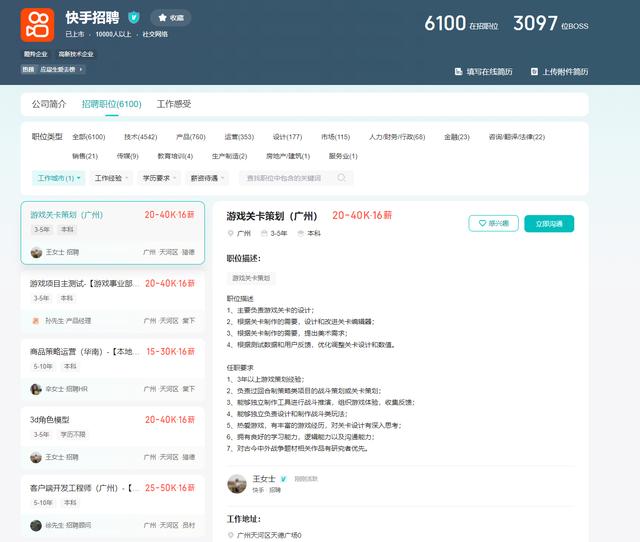Click 孙先生 avatar in 游戏项目主测试 card

36,321
